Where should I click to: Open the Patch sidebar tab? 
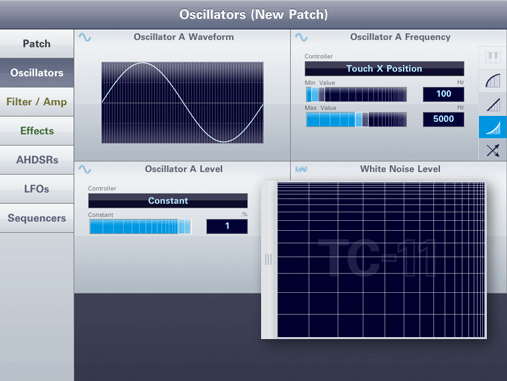(x=37, y=44)
